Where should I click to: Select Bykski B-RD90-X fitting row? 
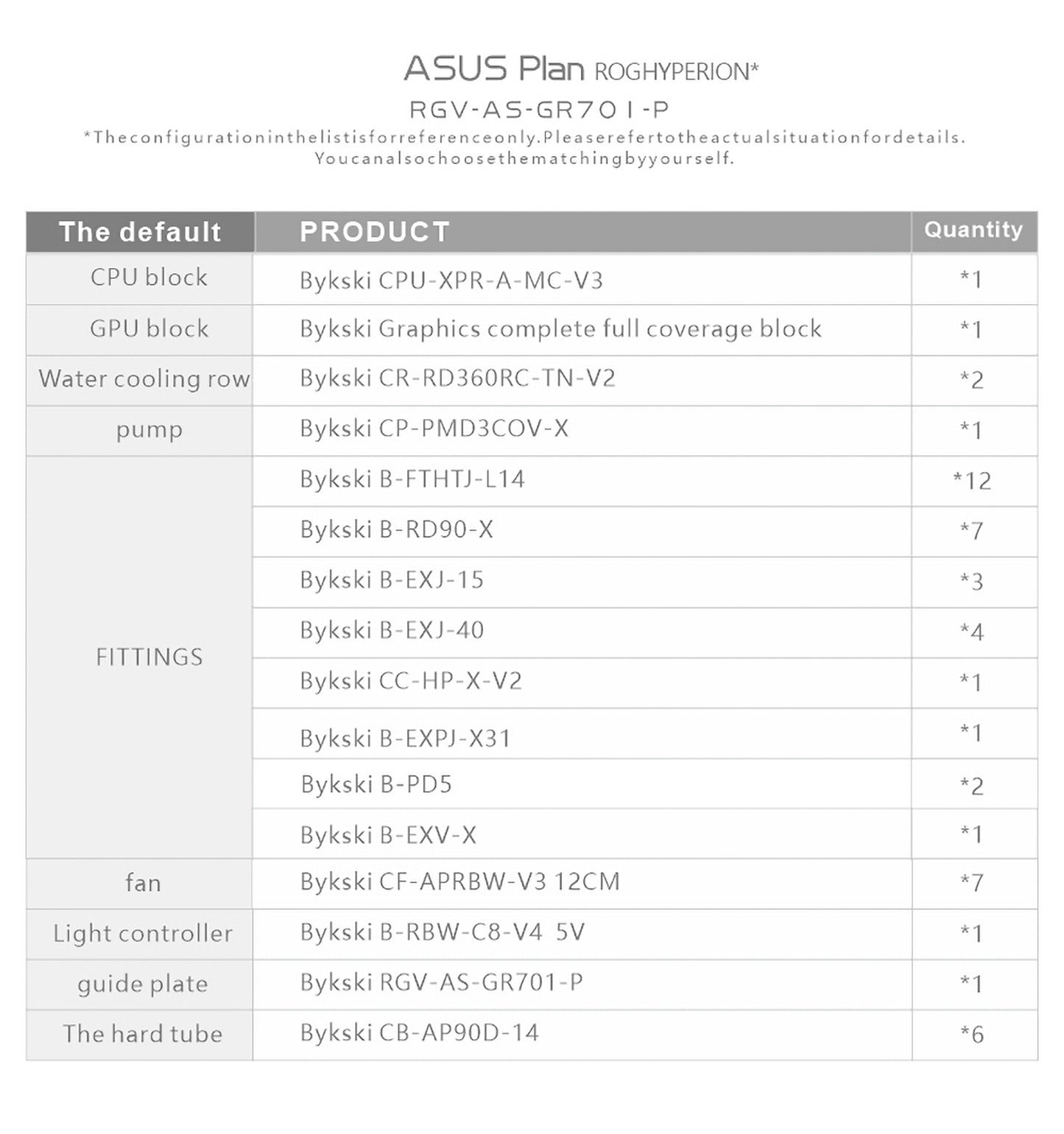(x=396, y=529)
